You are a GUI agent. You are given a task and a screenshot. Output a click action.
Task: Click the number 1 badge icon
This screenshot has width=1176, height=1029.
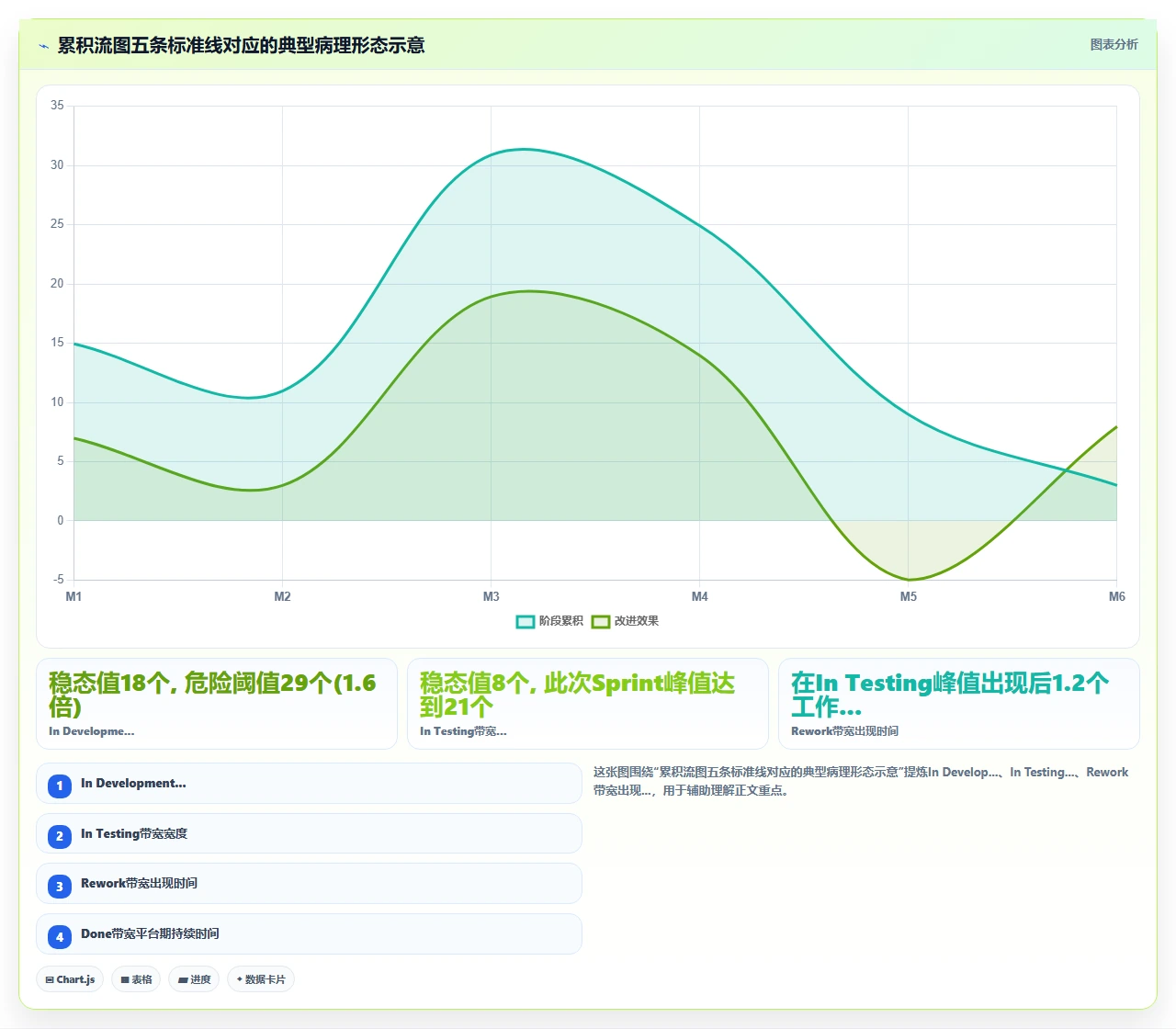(x=60, y=786)
